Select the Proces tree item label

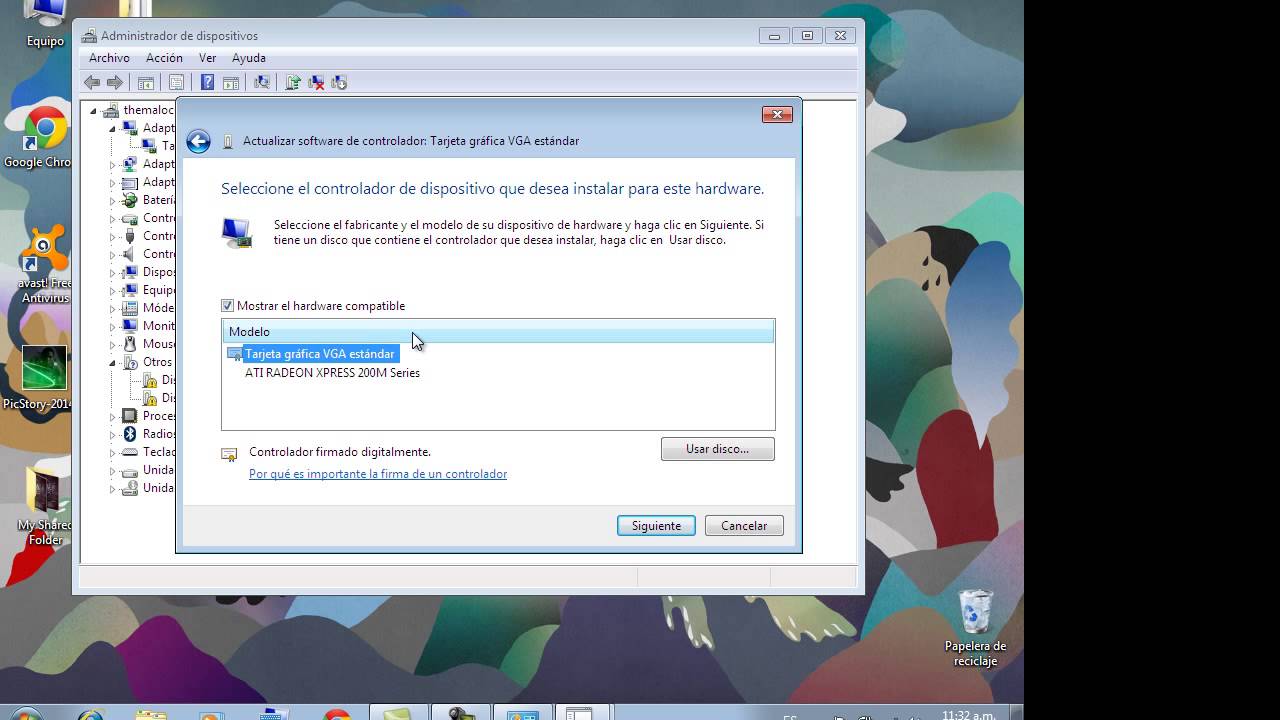click(159, 416)
